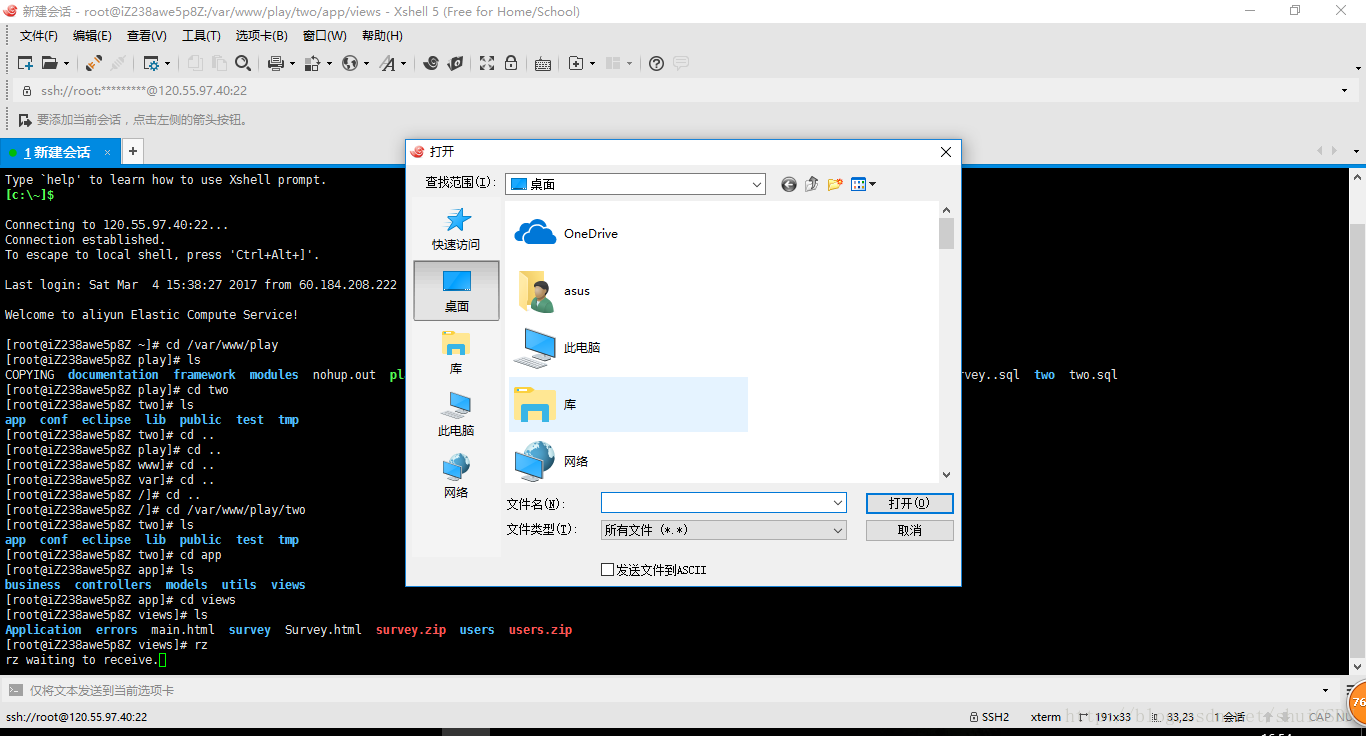Click the Disconnect plug toolbar icon
The height and width of the screenshot is (736, 1366).
(118, 63)
